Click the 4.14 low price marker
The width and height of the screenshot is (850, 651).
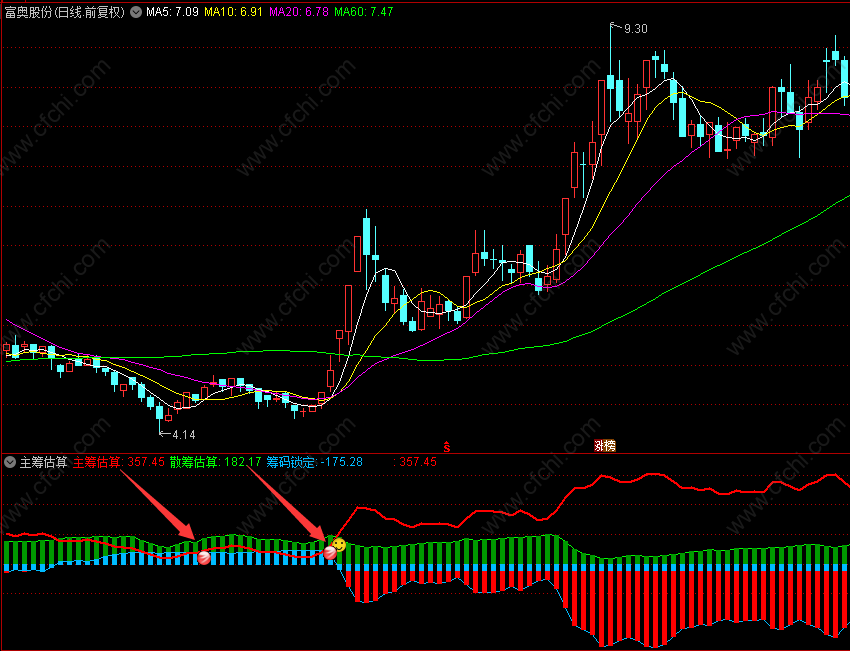tap(177, 434)
